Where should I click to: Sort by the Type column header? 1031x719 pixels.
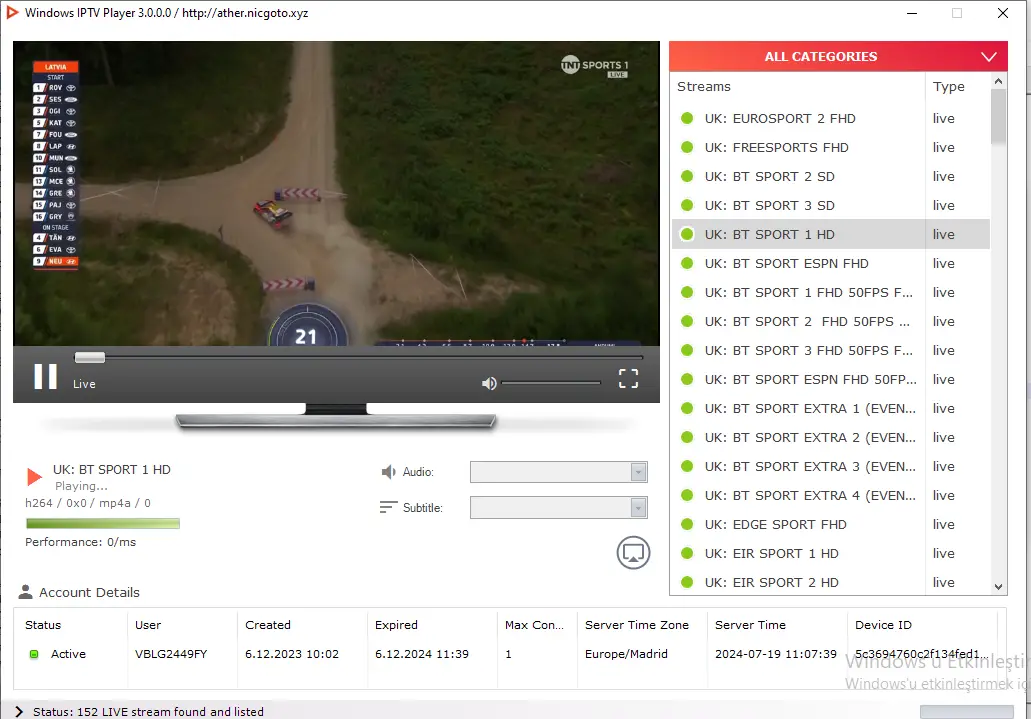point(957,87)
